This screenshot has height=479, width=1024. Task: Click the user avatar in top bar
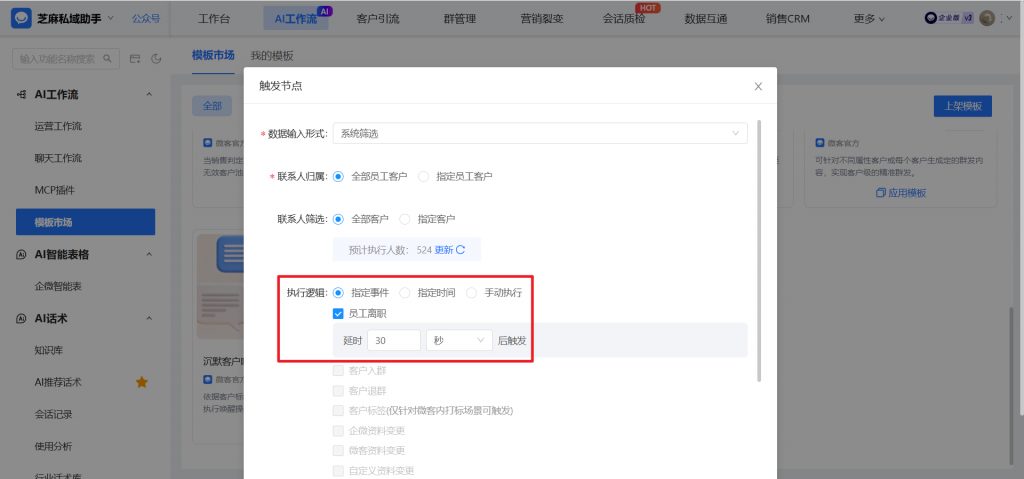tap(987, 18)
